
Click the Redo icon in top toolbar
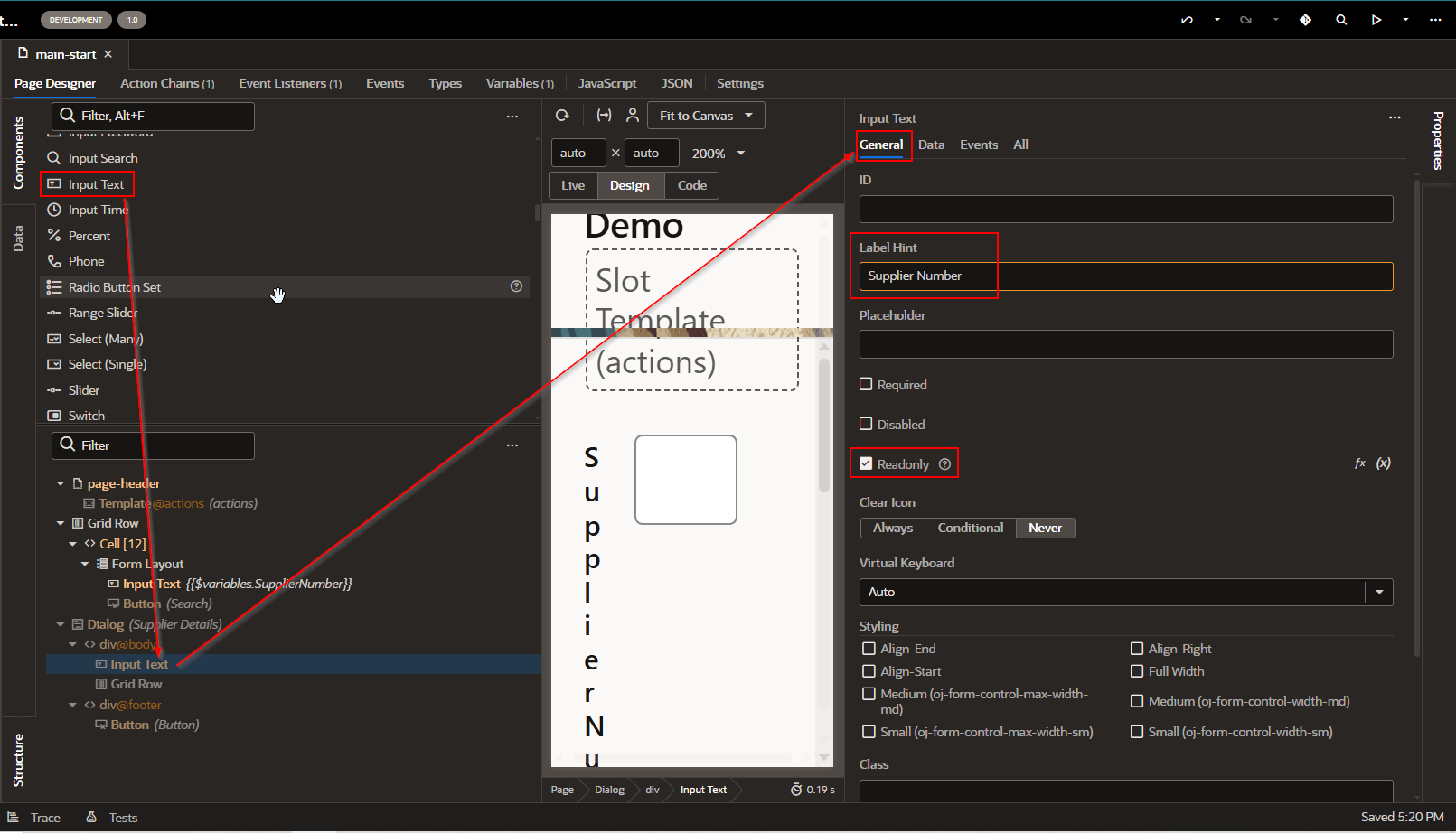pos(1245,20)
